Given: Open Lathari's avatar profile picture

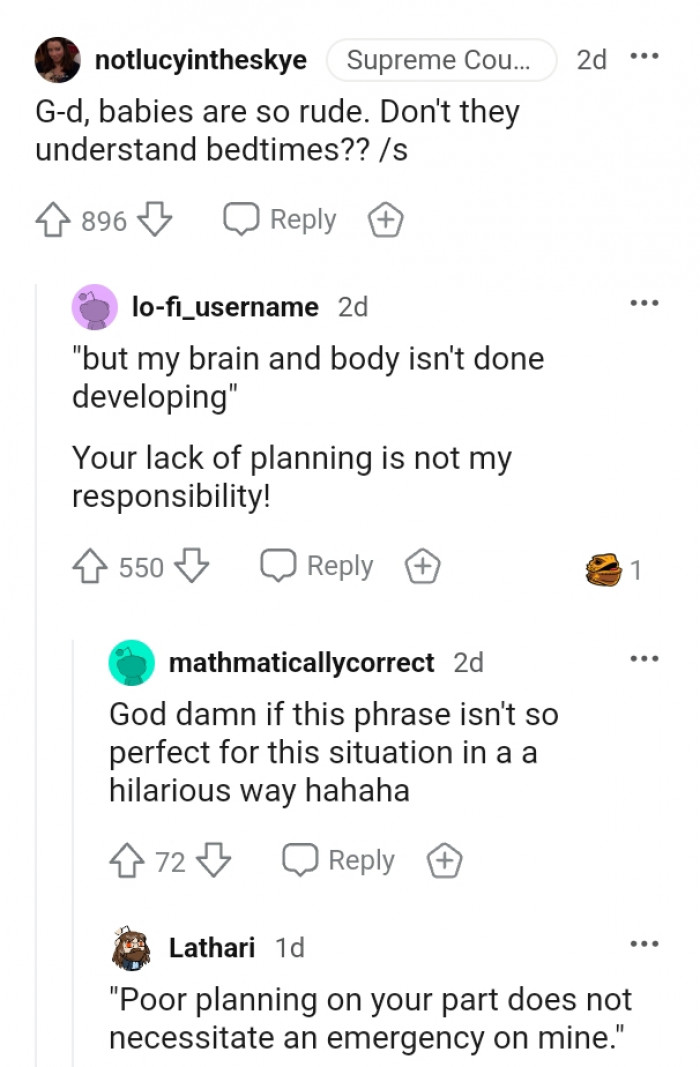Looking at the screenshot, I should (x=131, y=947).
